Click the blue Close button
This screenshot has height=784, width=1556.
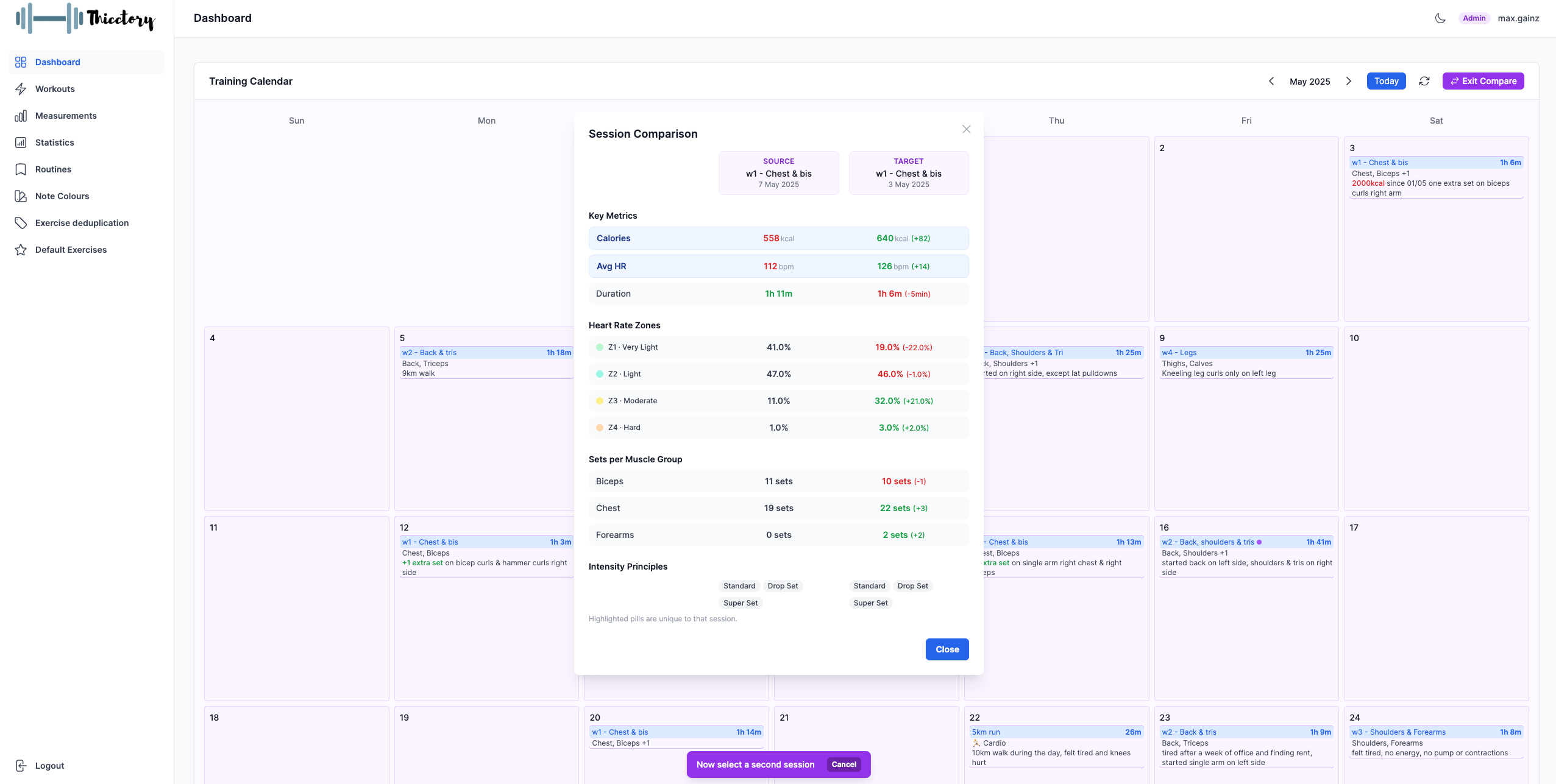pyautogui.click(x=947, y=649)
